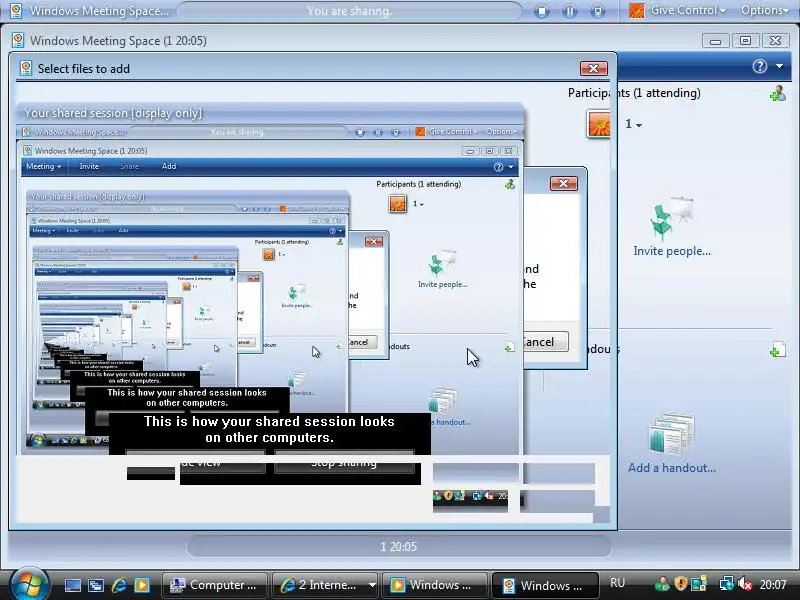Click the Meeting Space tray icon
The width and height of the screenshot is (800, 600).
[x=698, y=584]
